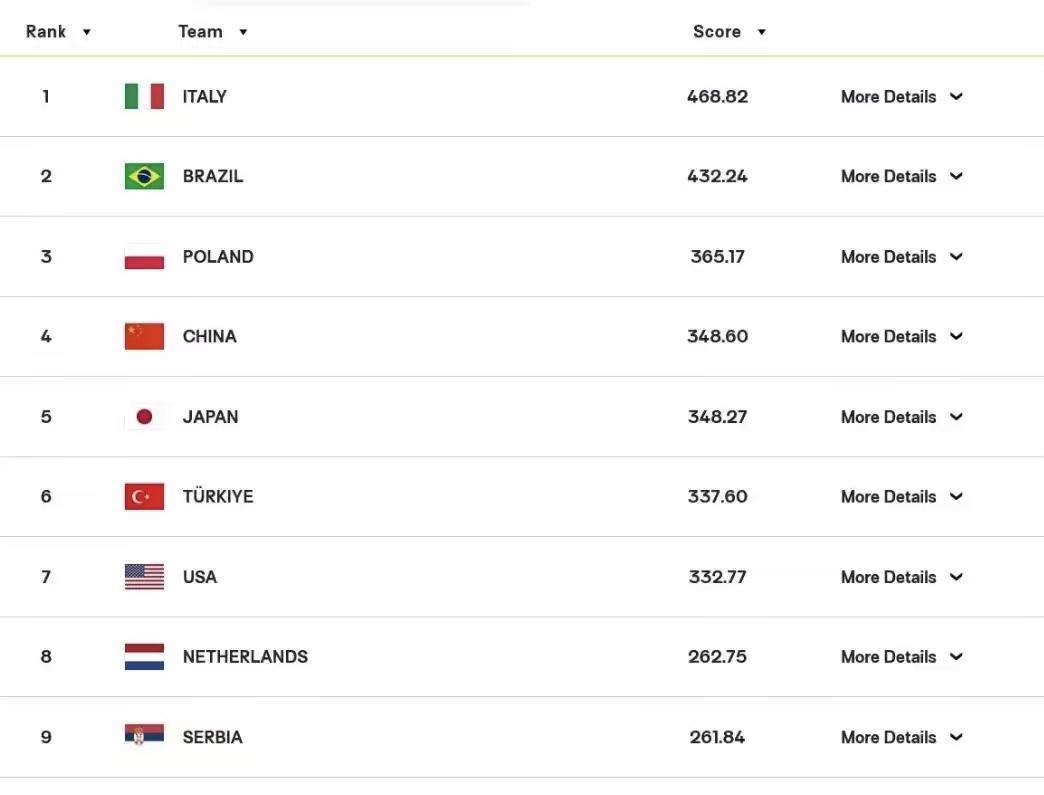Expand More Details chevron for Türkiye
This screenshot has width=1044, height=795.
956,497
